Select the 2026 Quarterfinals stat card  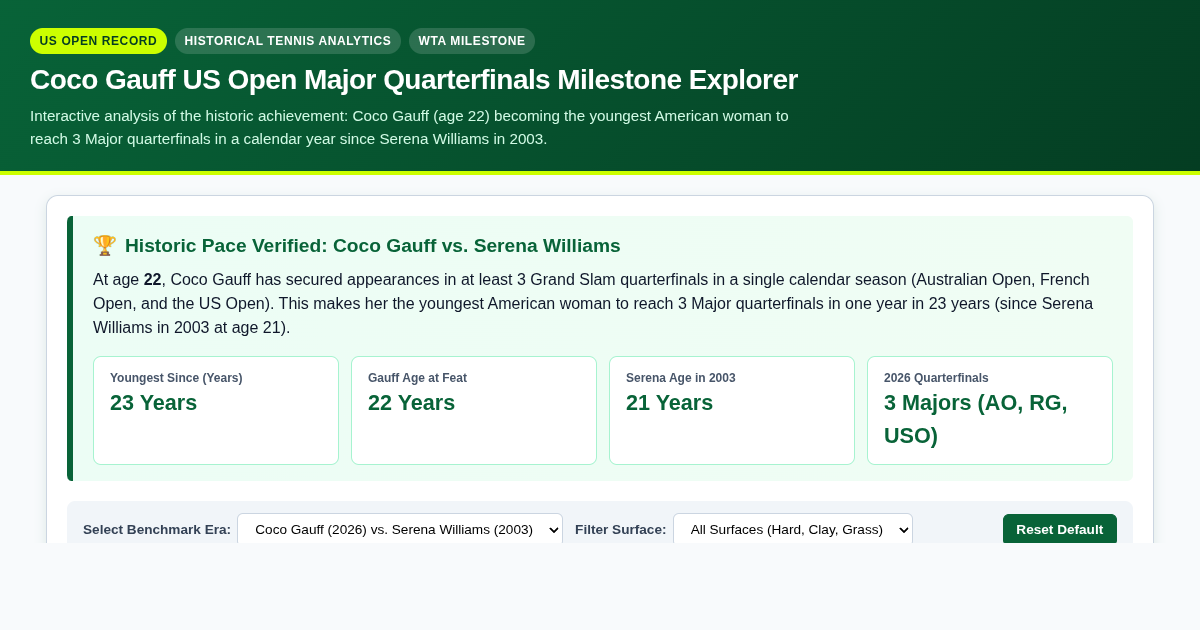click(990, 410)
